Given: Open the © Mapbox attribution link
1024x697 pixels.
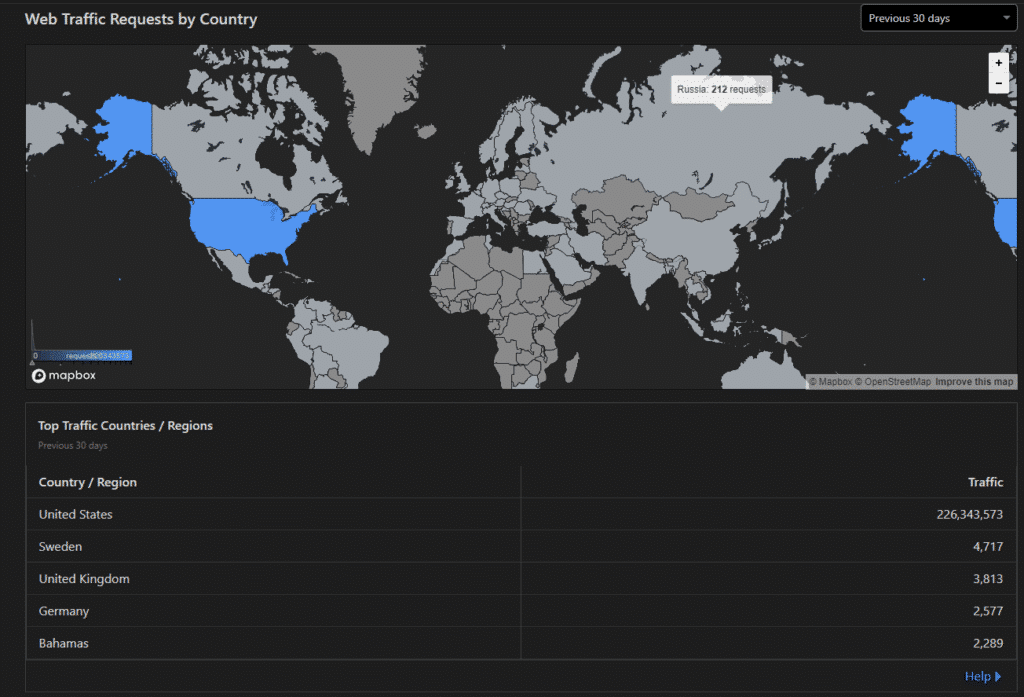Looking at the screenshot, I should 832,382.
